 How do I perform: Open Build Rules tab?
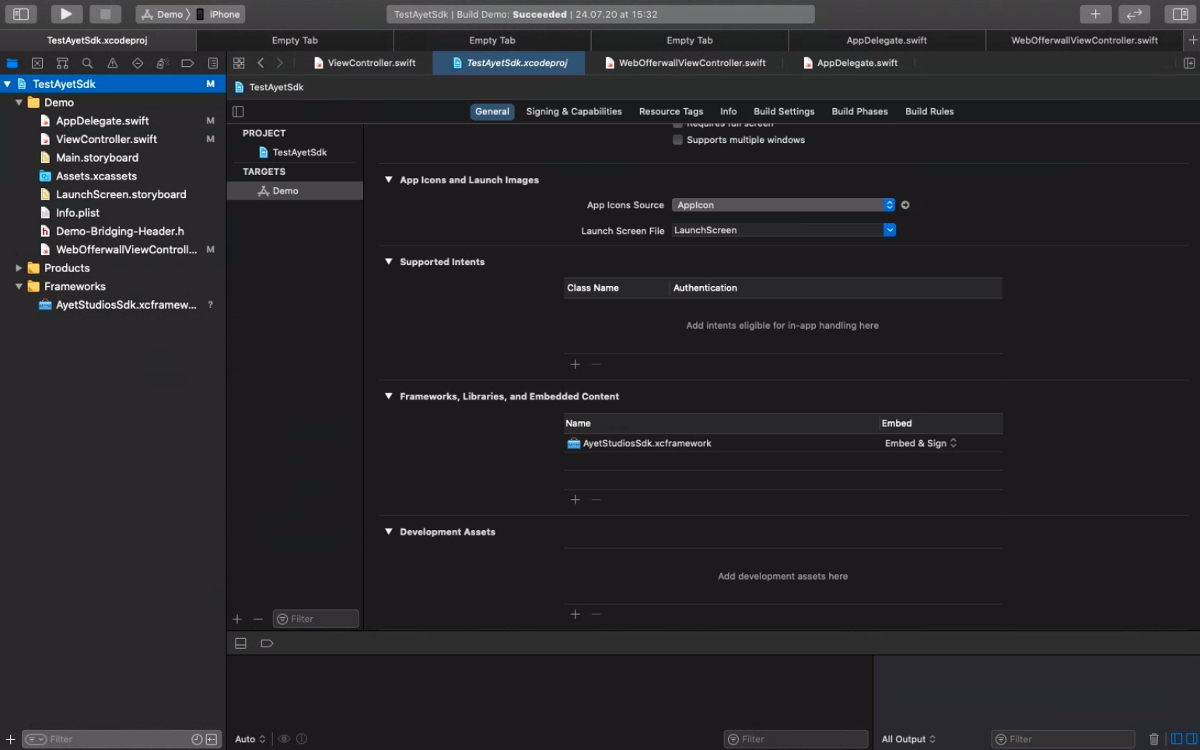pyautogui.click(x=930, y=111)
